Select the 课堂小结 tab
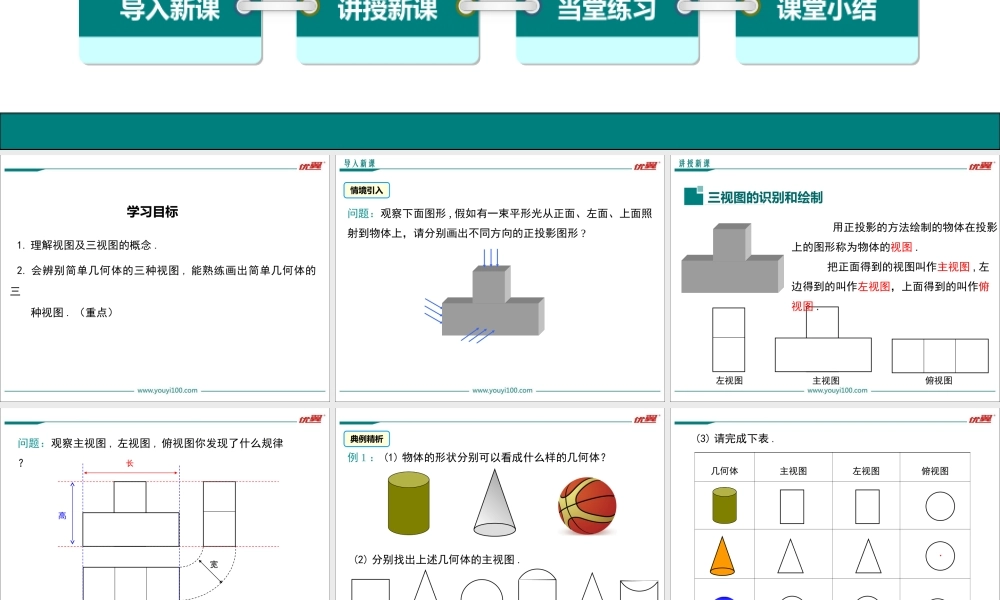Viewport: 1000px width, 600px height. coord(826,12)
